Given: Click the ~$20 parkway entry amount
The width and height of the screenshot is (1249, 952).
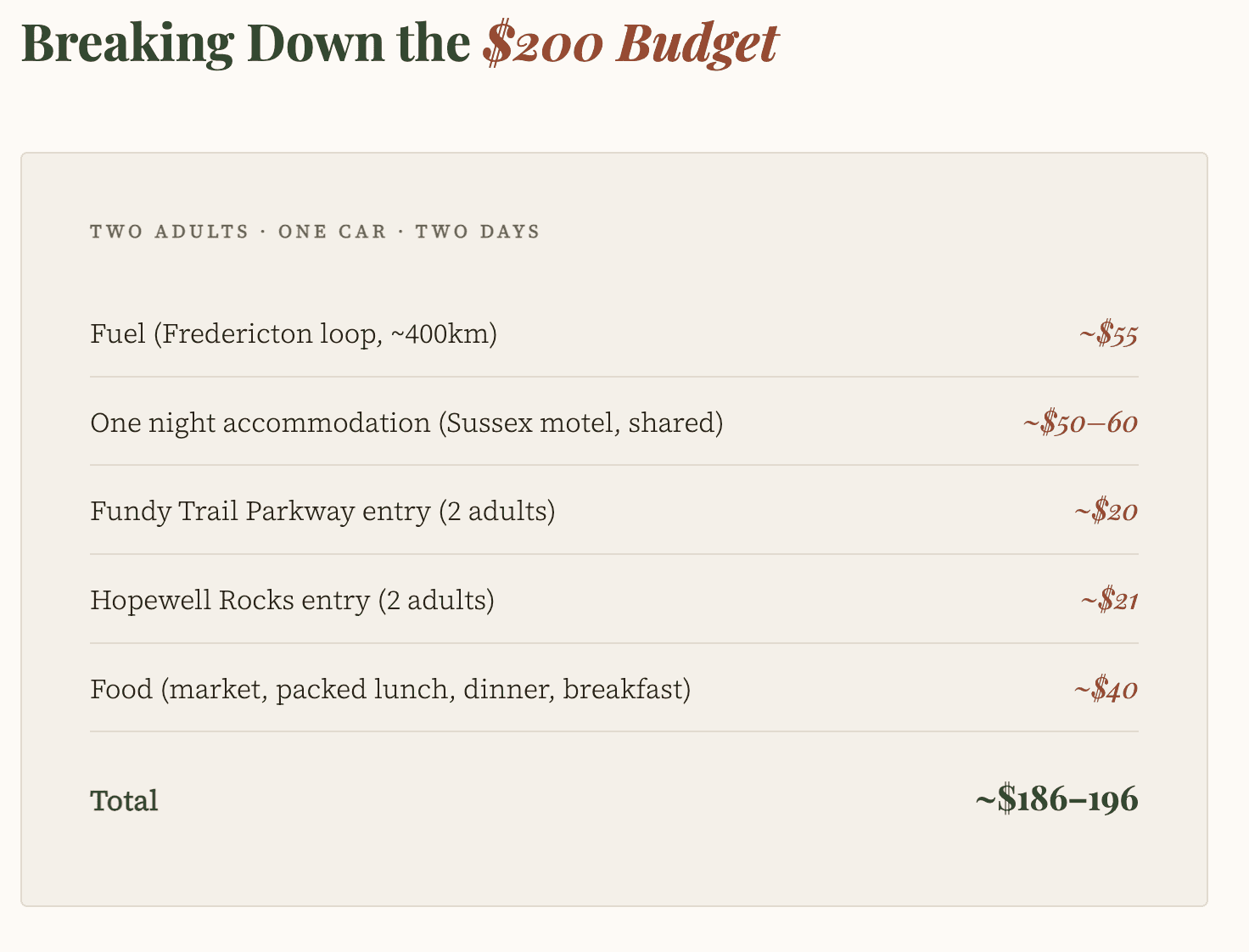Looking at the screenshot, I should pyautogui.click(x=1106, y=512).
